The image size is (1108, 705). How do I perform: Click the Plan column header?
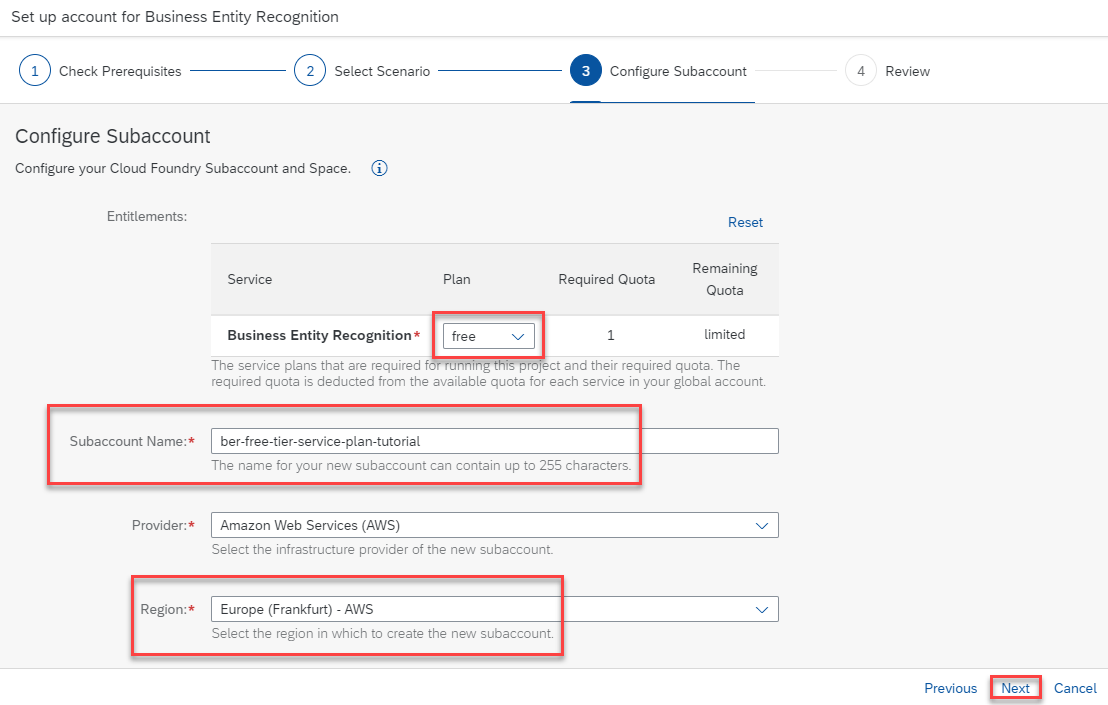(456, 279)
